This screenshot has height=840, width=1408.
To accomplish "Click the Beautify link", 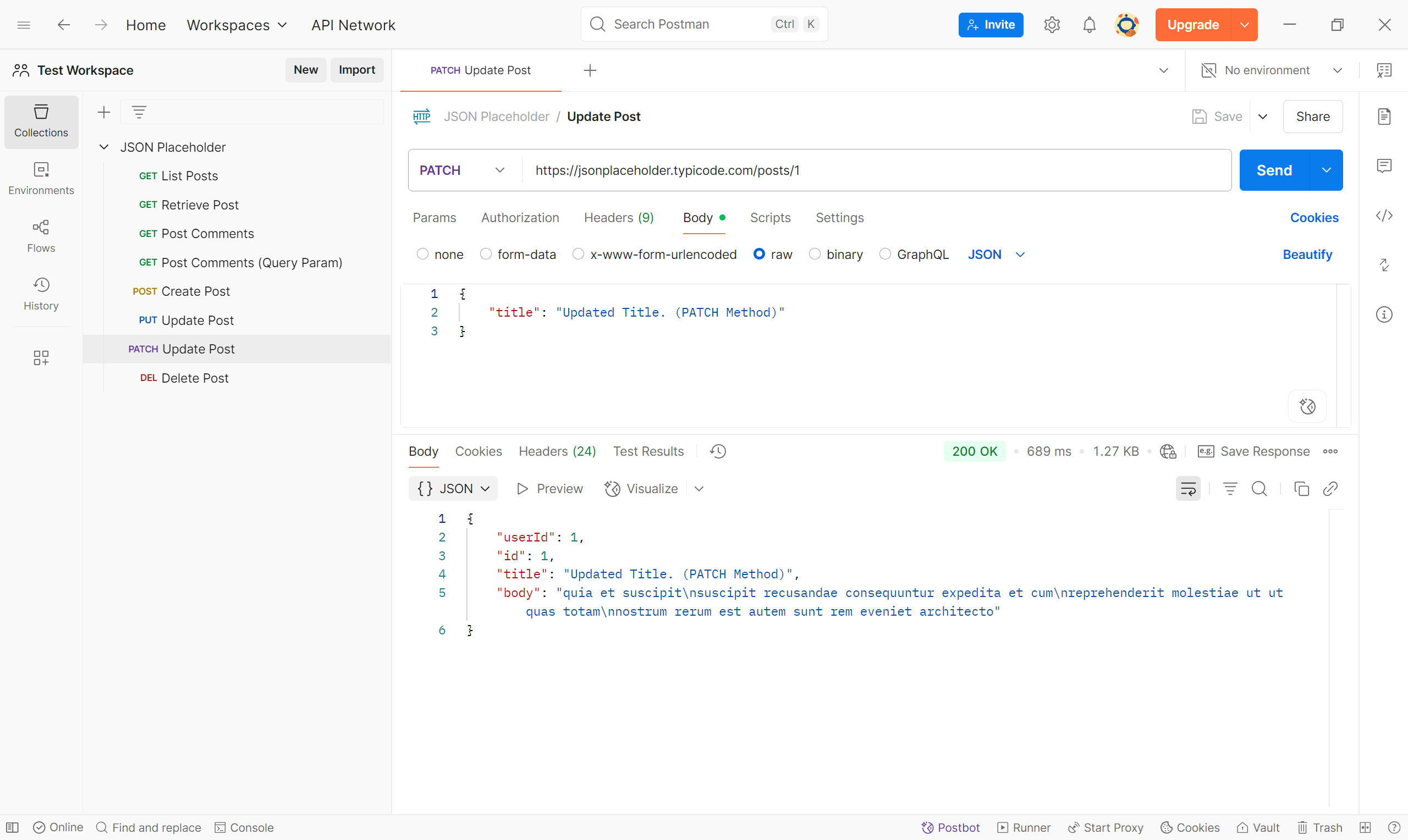I will pyautogui.click(x=1307, y=254).
